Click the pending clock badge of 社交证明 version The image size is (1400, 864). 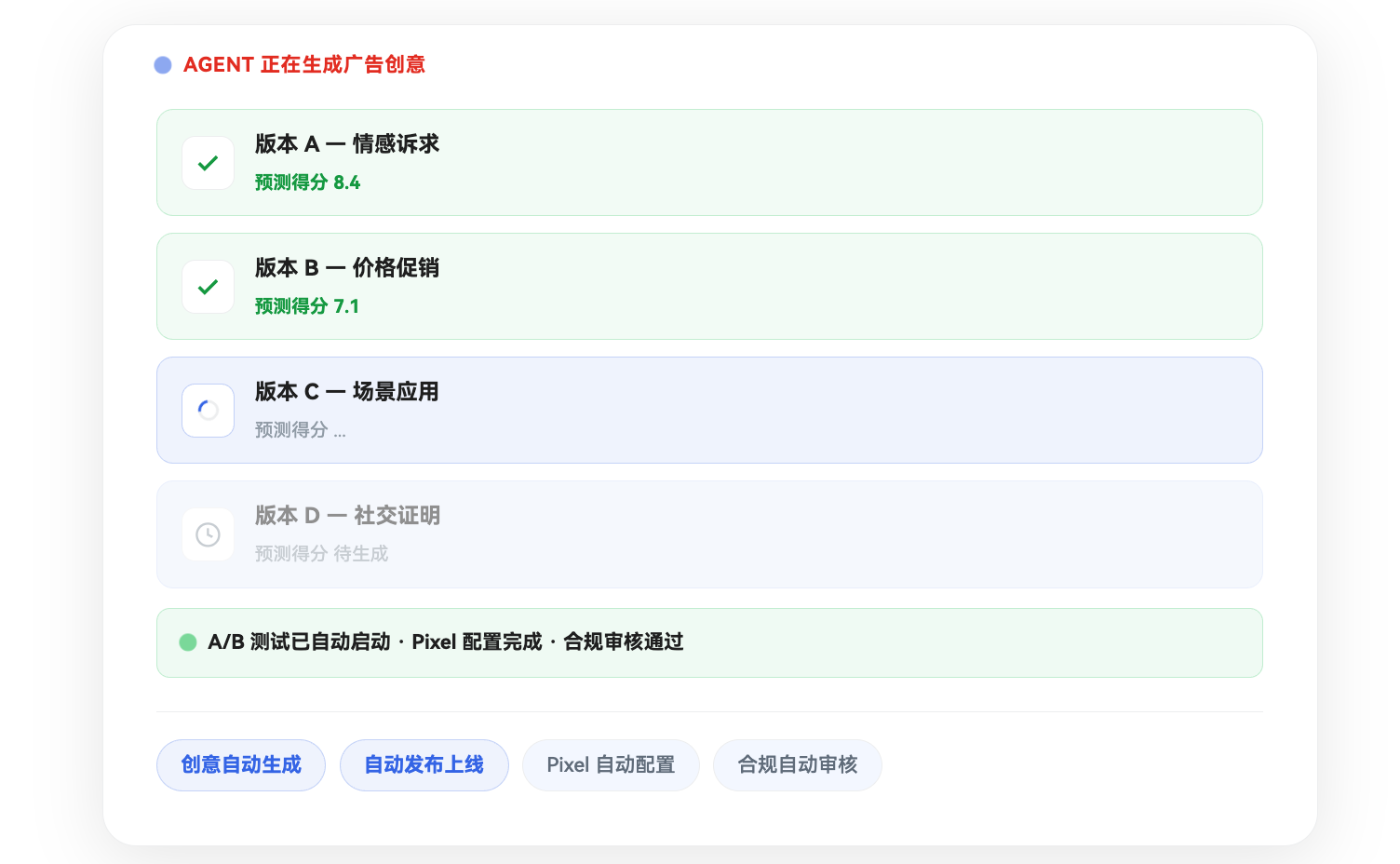coord(208,534)
